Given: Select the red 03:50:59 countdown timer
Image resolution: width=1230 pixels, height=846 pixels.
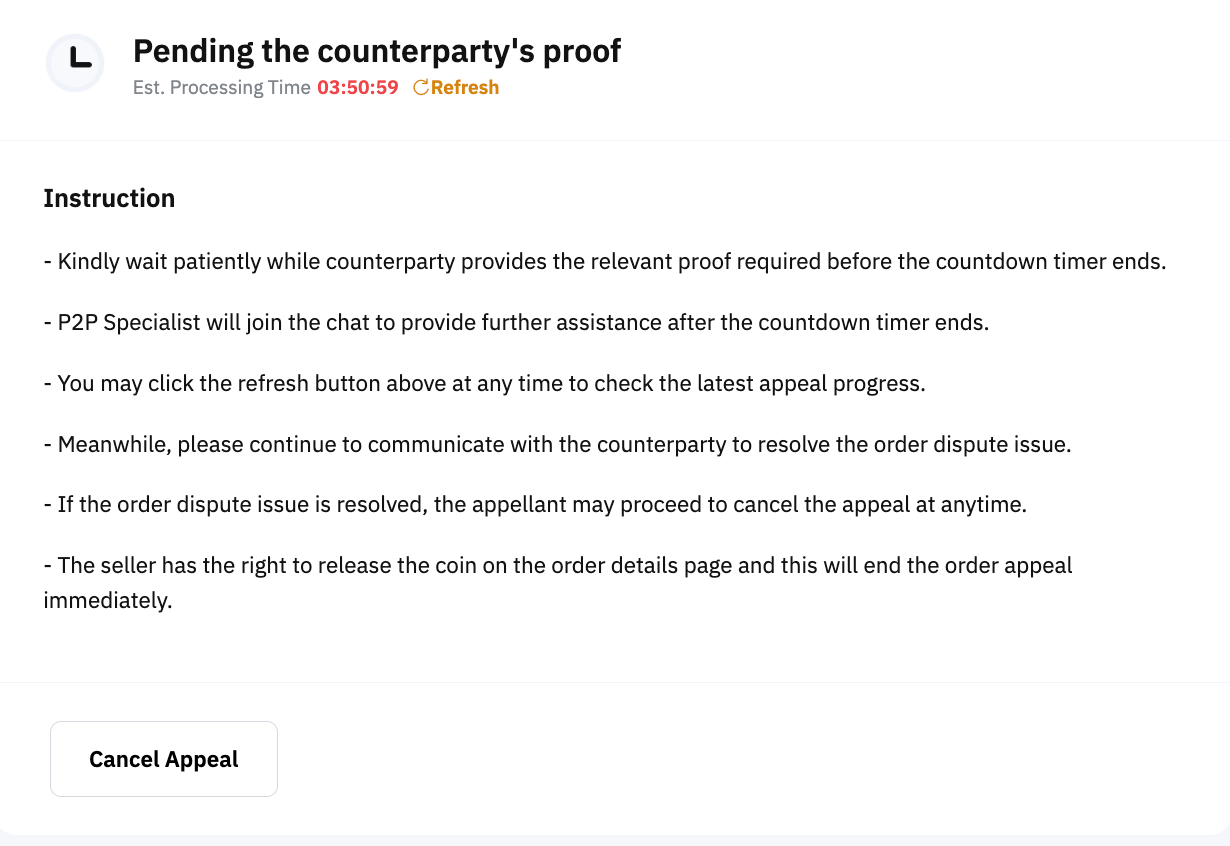Looking at the screenshot, I should coord(358,88).
